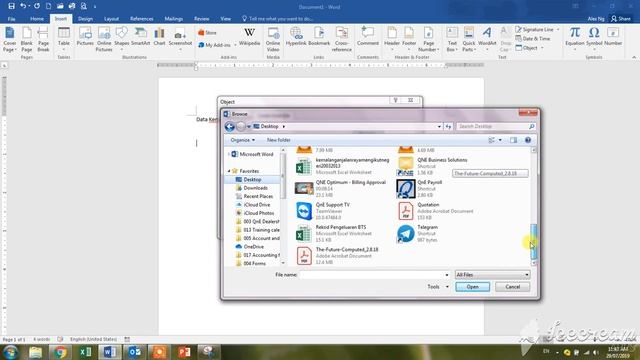Select OneDrive in navigation pane
Viewport: 640px width, 360px height.
(x=253, y=247)
